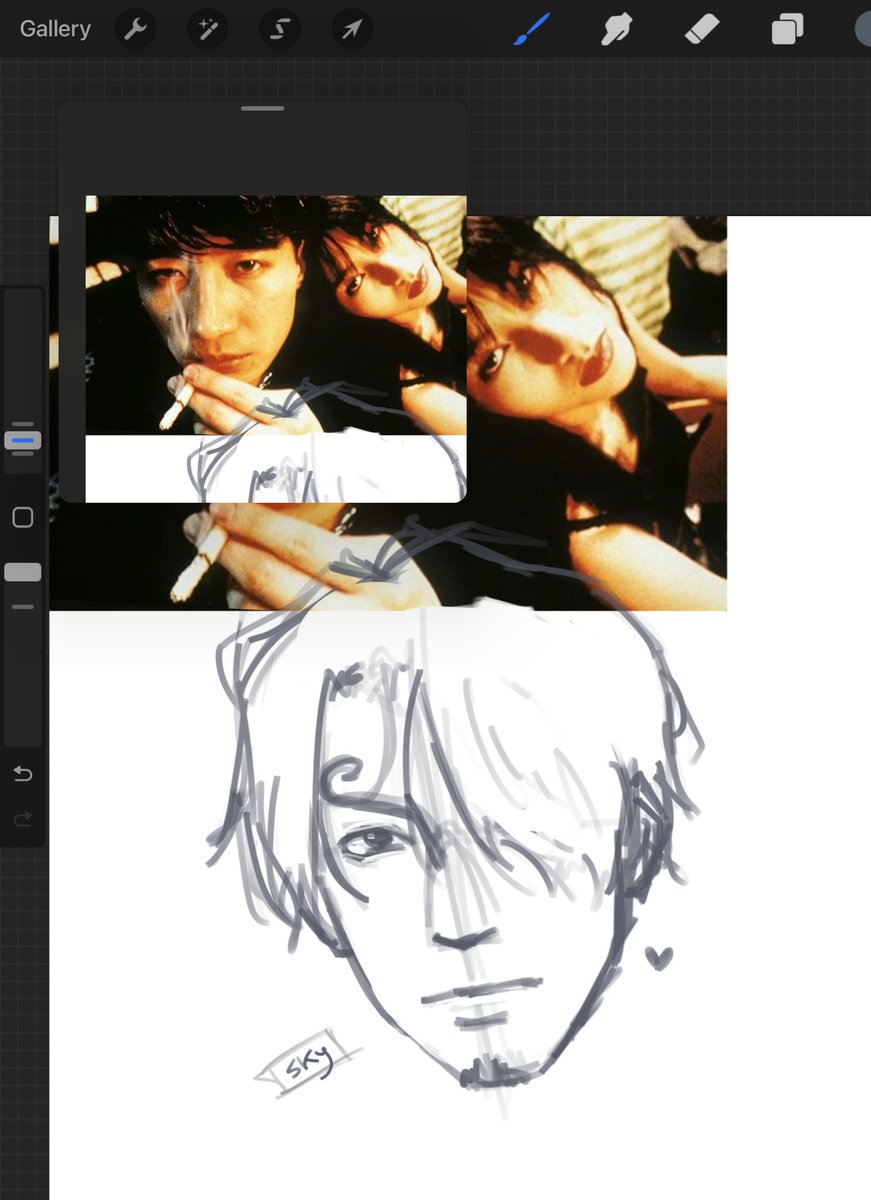Tap the reference window grab handle
Screen dimensions: 871x1200
point(263,108)
